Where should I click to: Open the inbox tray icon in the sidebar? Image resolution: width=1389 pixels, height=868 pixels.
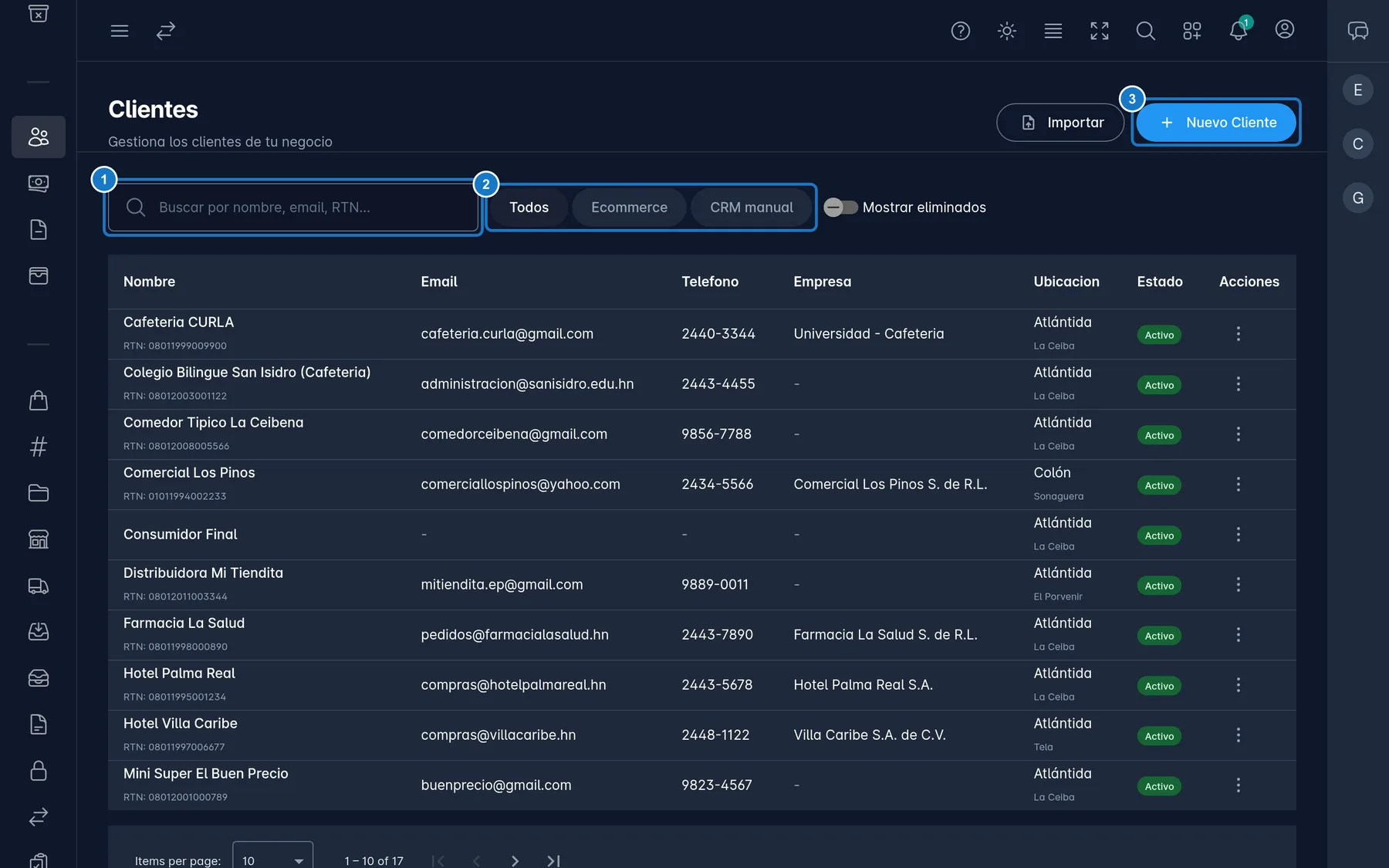coord(39,677)
